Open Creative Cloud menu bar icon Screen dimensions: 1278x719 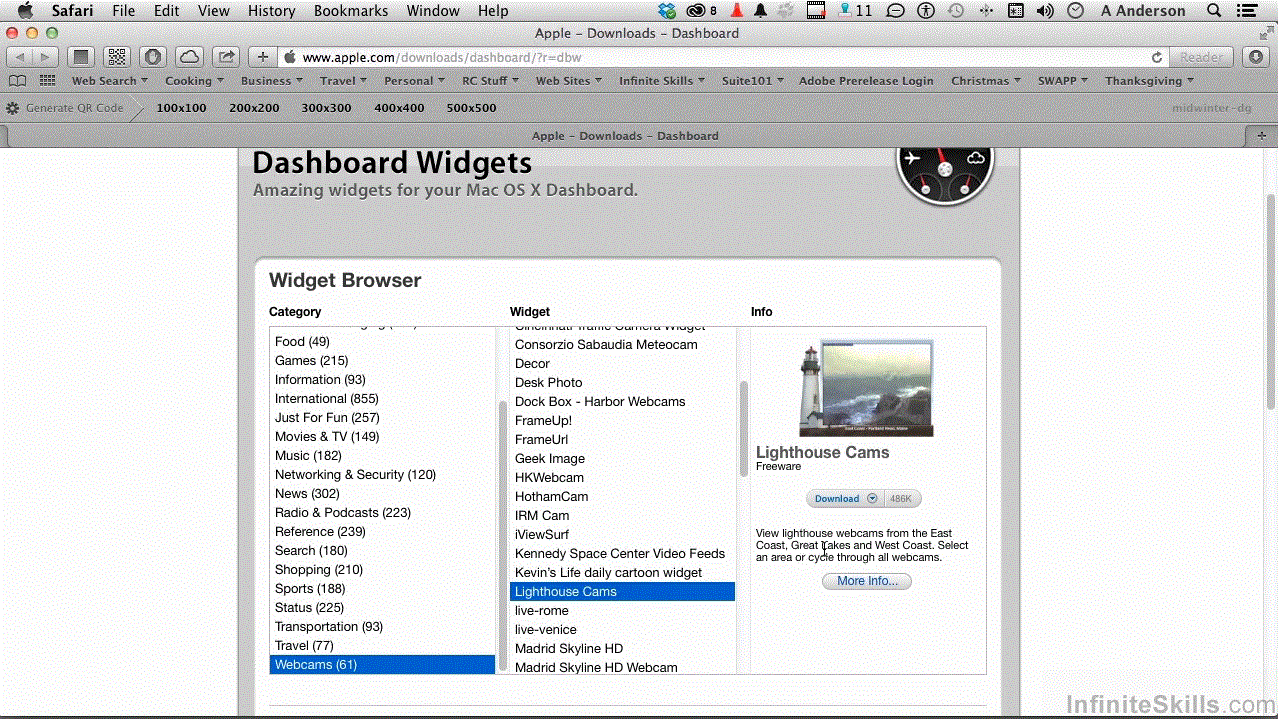click(697, 11)
